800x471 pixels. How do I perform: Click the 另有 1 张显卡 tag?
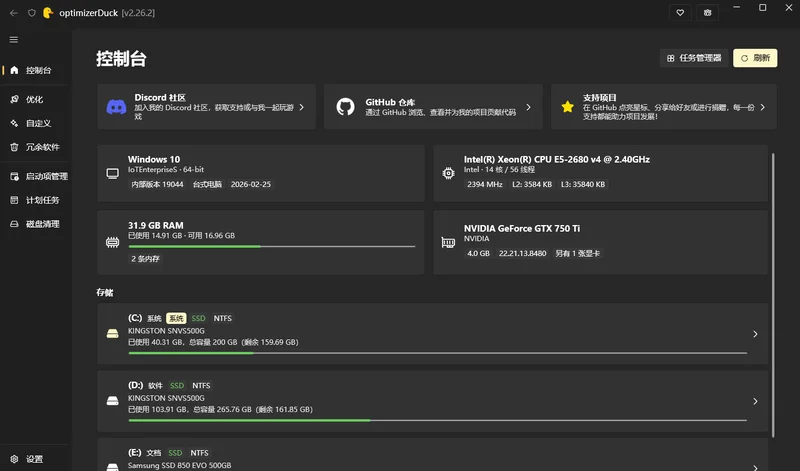tap(578, 254)
